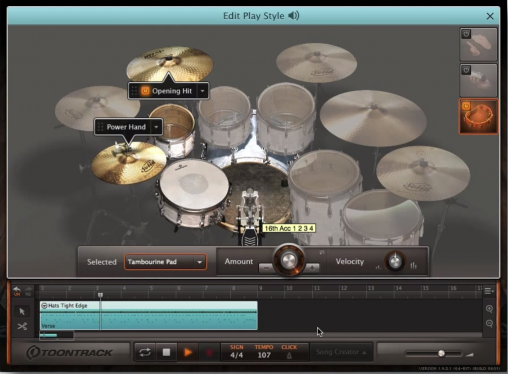Select the faded floor tom at bottom right

382,218
